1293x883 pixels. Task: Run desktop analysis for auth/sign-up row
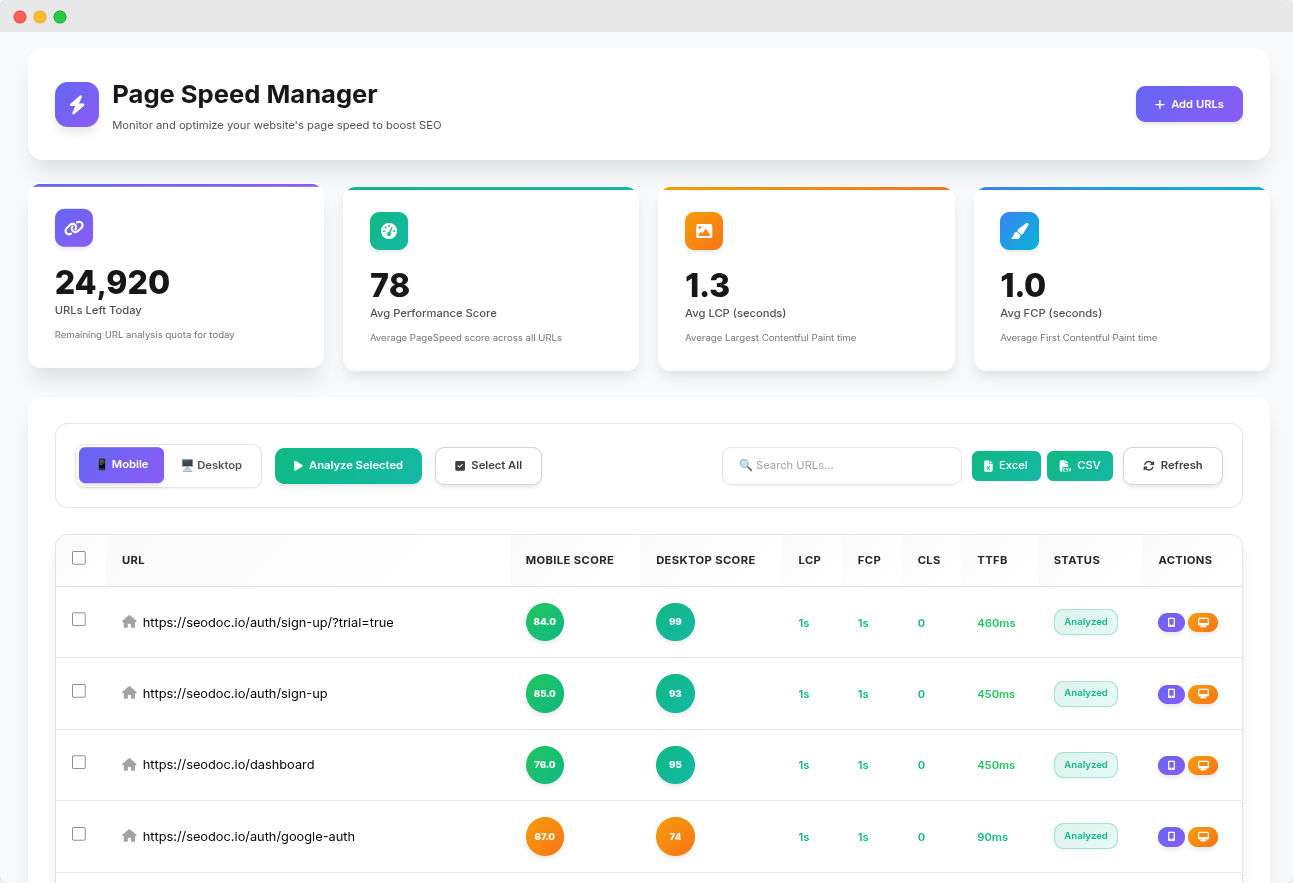pos(1203,694)
